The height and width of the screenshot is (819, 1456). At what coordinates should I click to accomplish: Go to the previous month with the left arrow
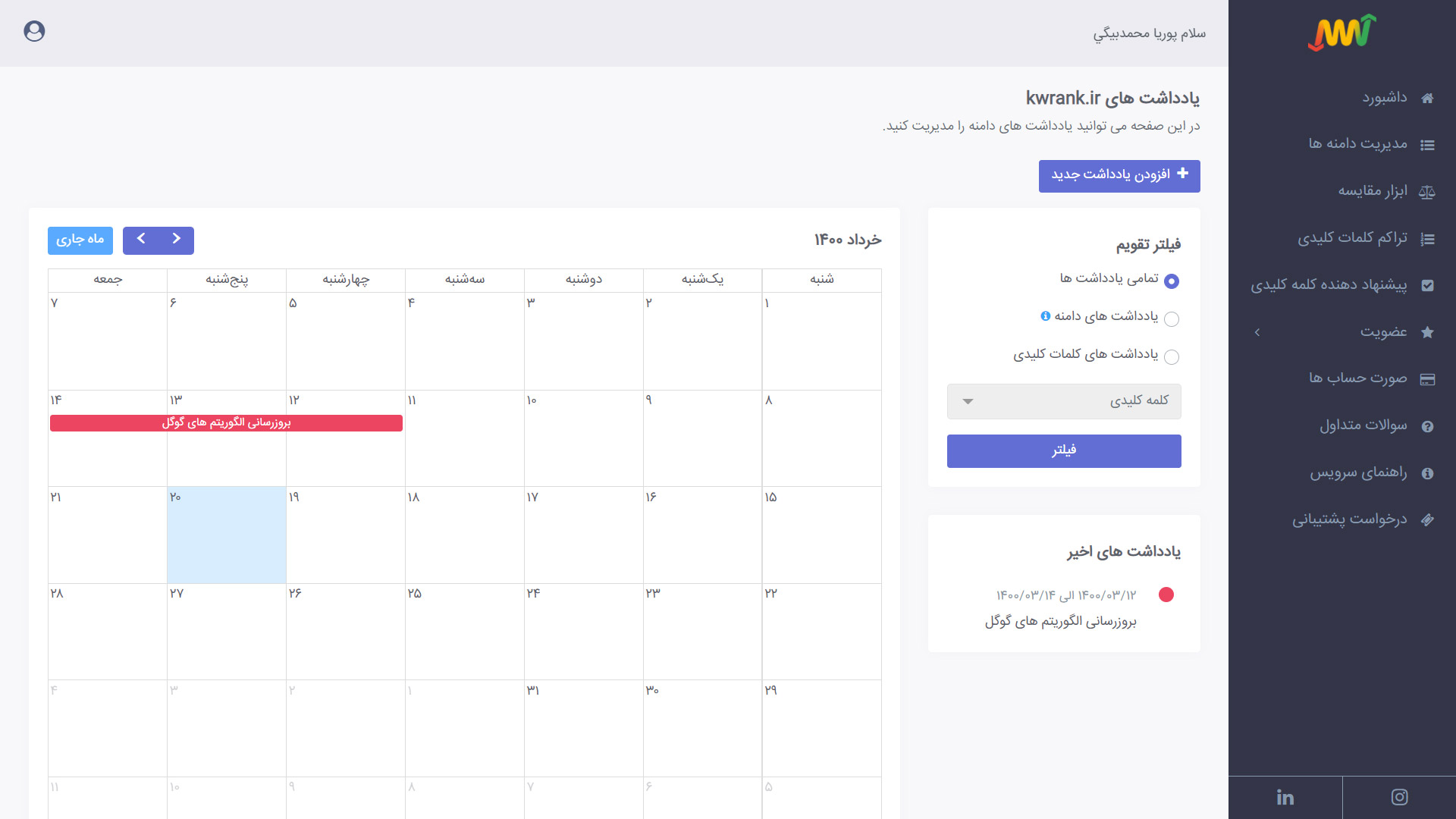click(x=141, y=239)
